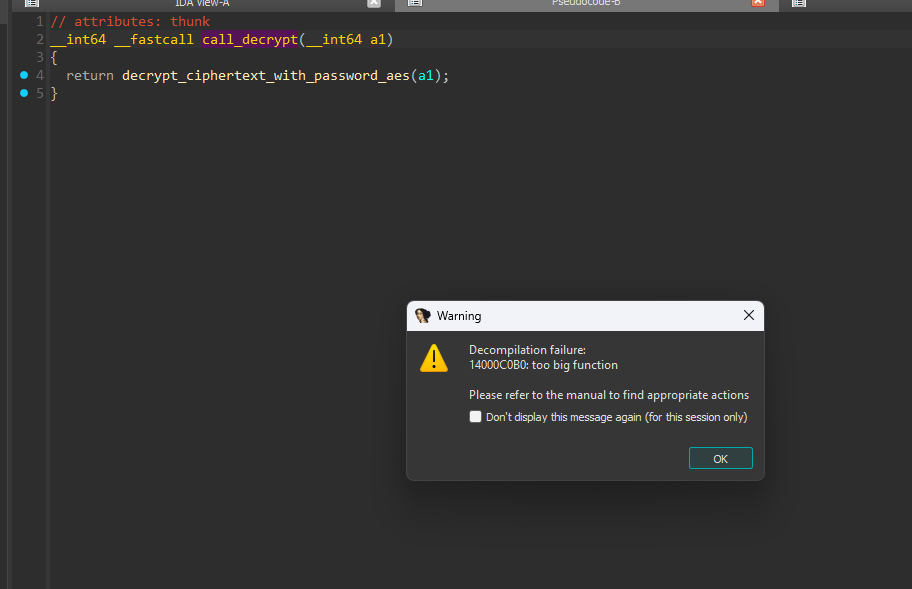Click the IDA View-A tab icon

point(31,4)
